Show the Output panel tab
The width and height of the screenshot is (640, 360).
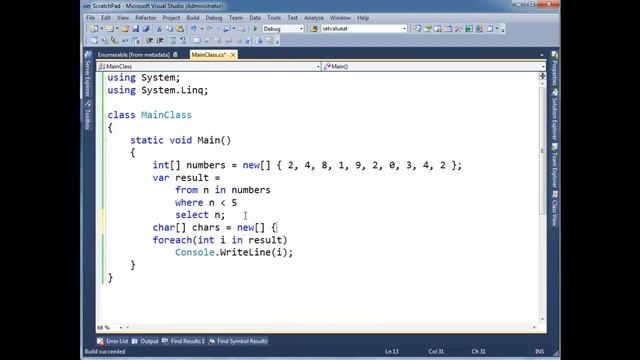(145, 341)
